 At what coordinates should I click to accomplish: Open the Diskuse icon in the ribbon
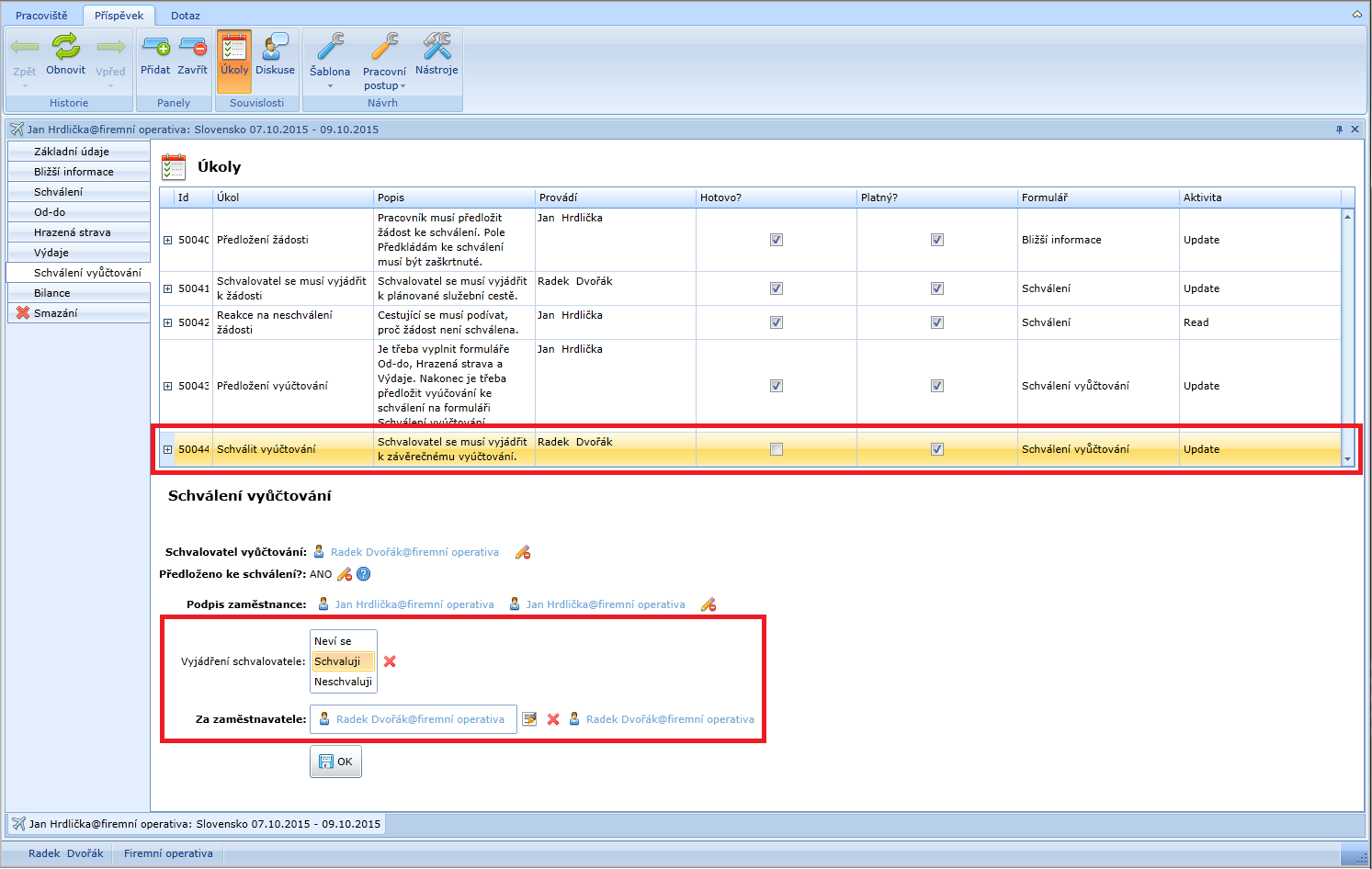pos(275,48)
